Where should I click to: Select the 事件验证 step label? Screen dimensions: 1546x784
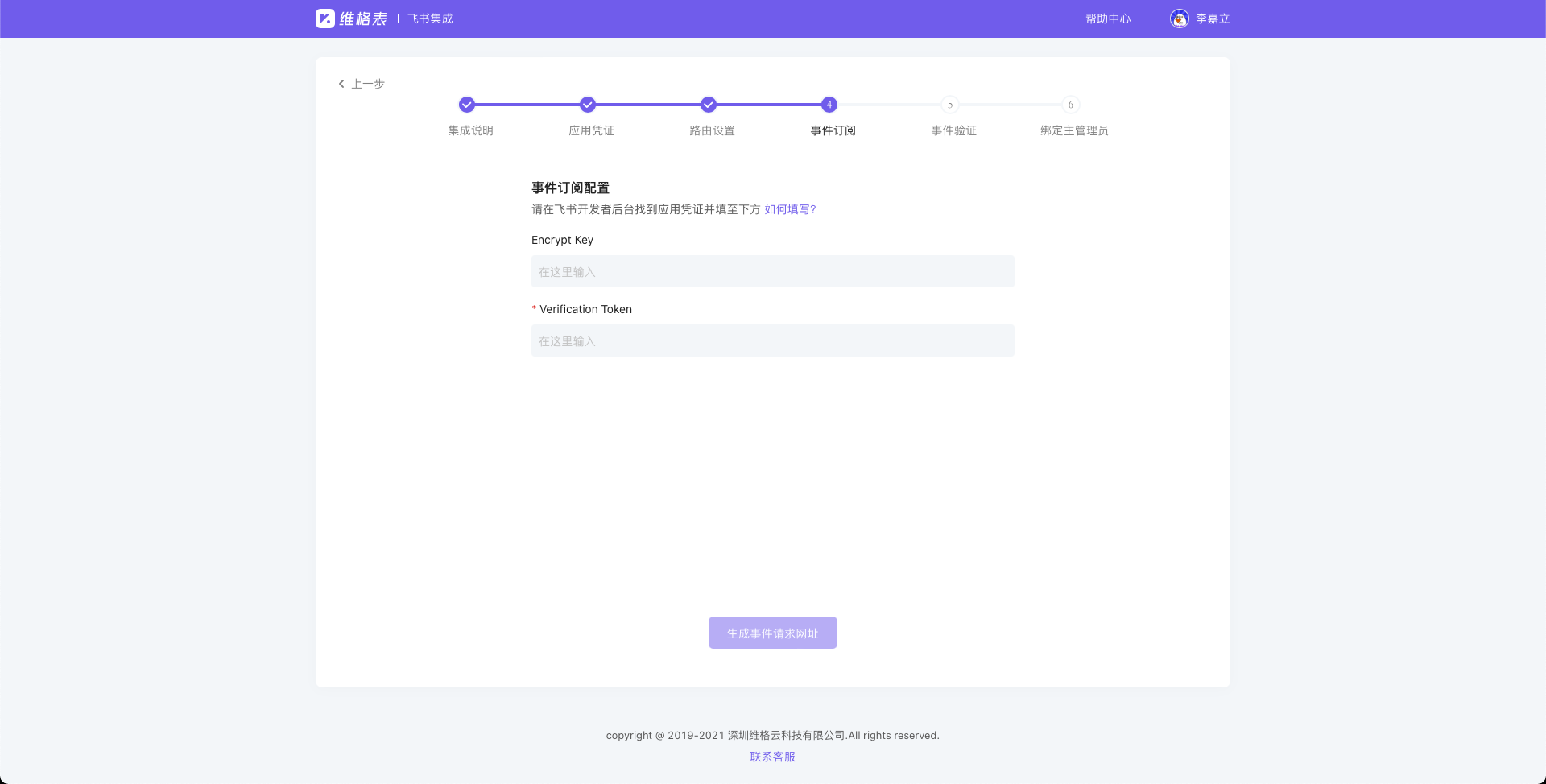[953, 130]
